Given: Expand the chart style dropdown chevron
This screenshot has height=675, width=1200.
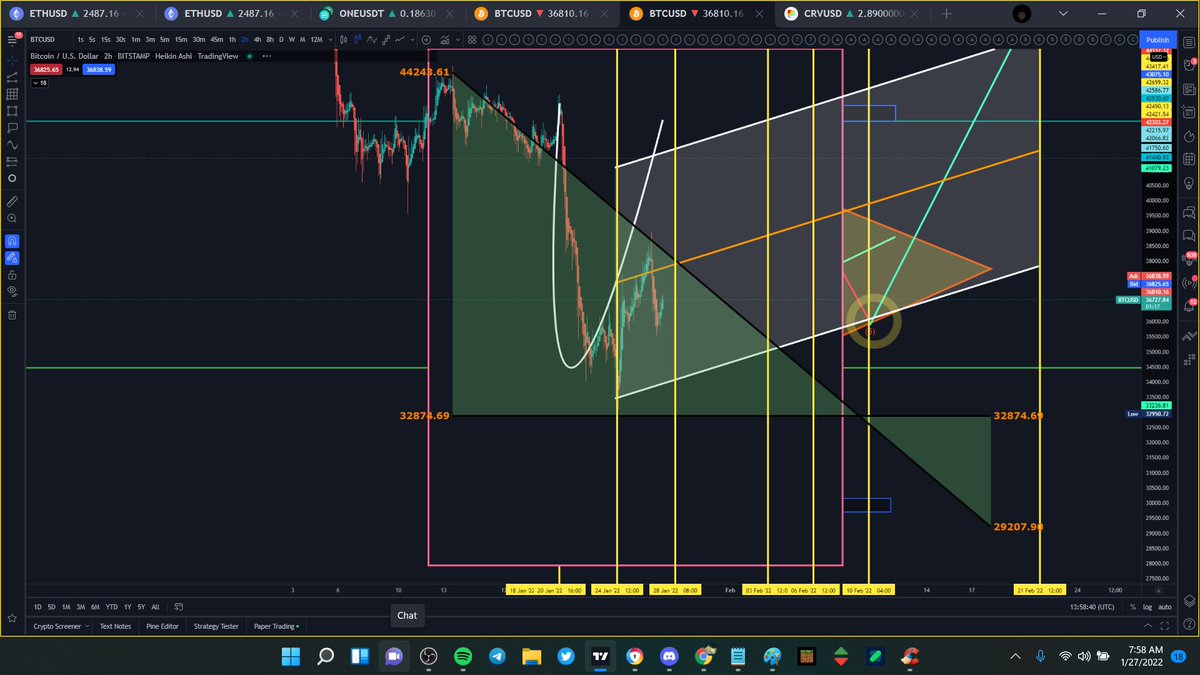Looking at the screenshot, I should [412, 40].
